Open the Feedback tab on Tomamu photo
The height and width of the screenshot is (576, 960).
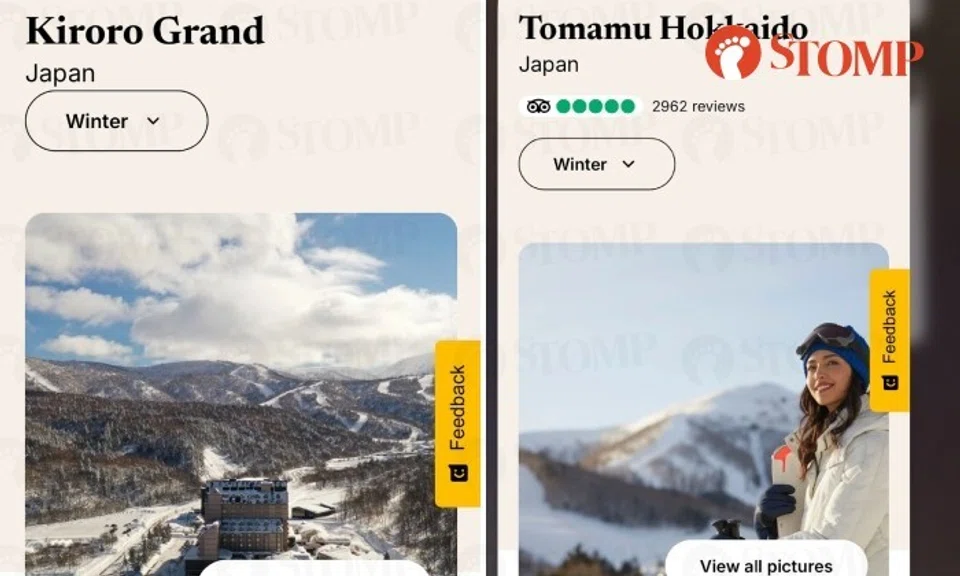click(889, 340)
